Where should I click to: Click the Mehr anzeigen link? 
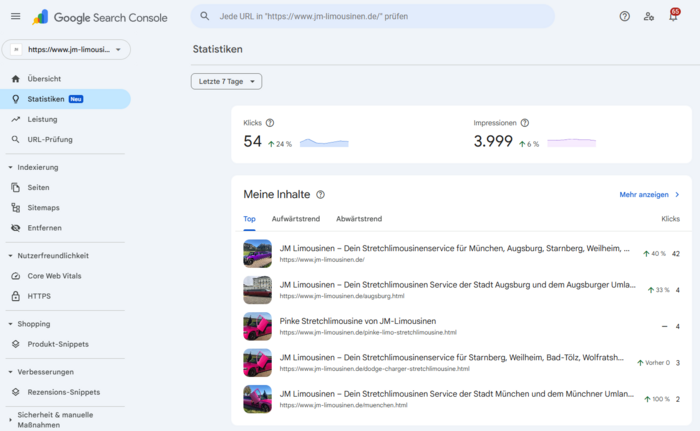pyautogui.click(x=644, y=195)
